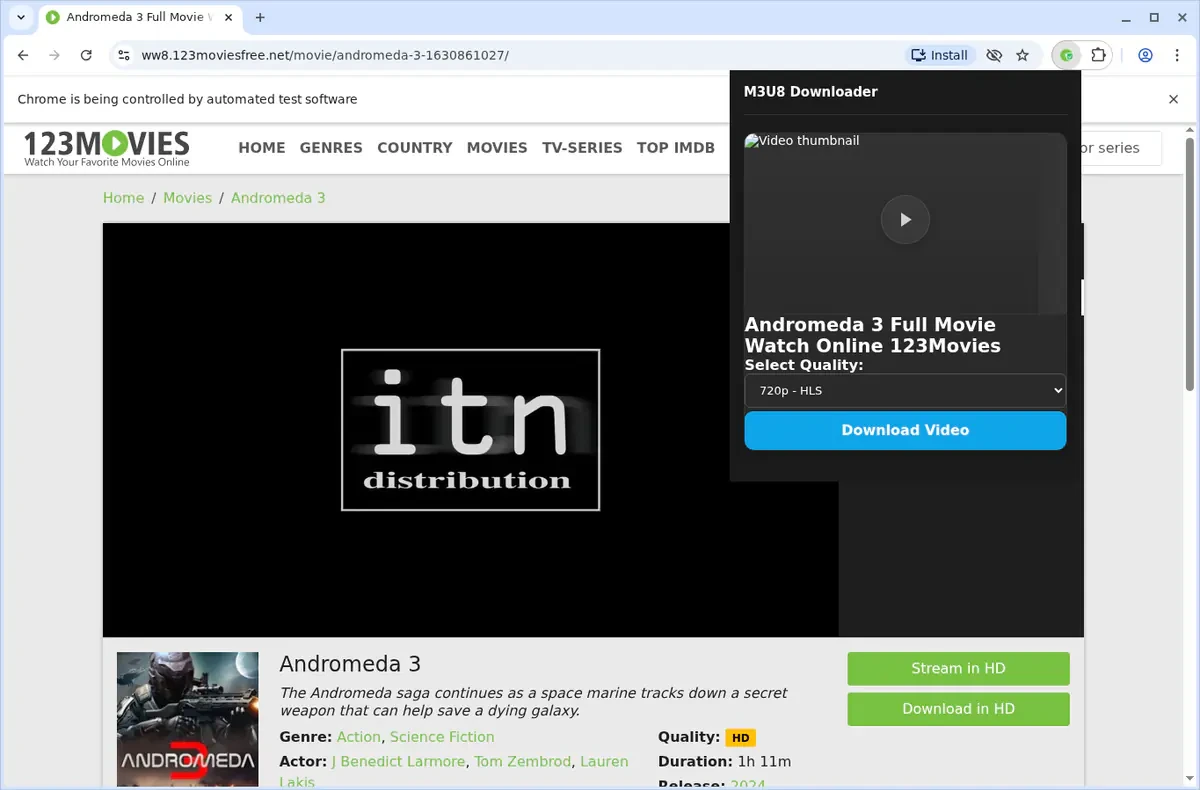Open the Extensions puzzle-piece menu
Viewport: 1200px width, 790px height.
click(x=1098, y=55)
